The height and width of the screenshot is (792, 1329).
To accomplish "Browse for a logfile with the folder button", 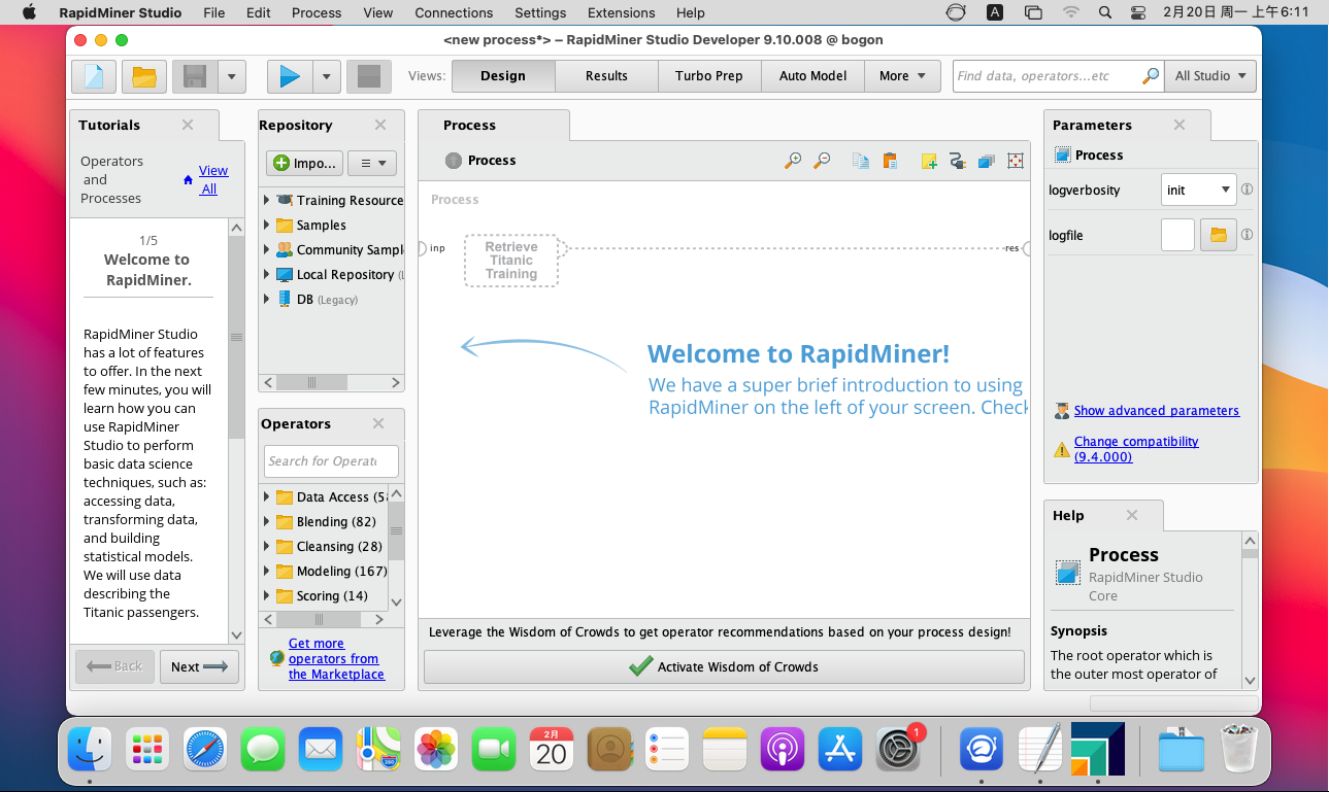I will [x=1218, y=235].
